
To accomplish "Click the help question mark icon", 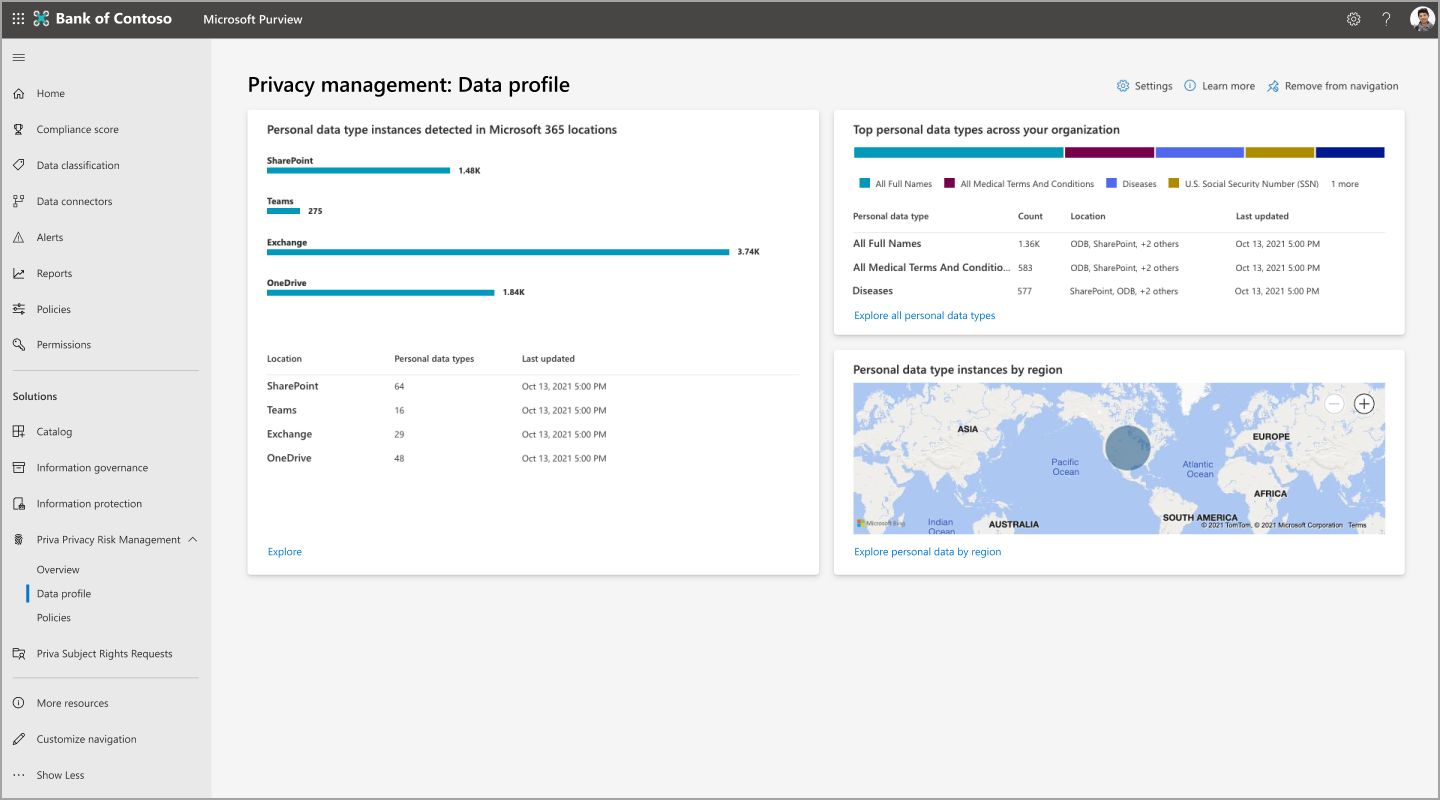I will pos(1386,19).
